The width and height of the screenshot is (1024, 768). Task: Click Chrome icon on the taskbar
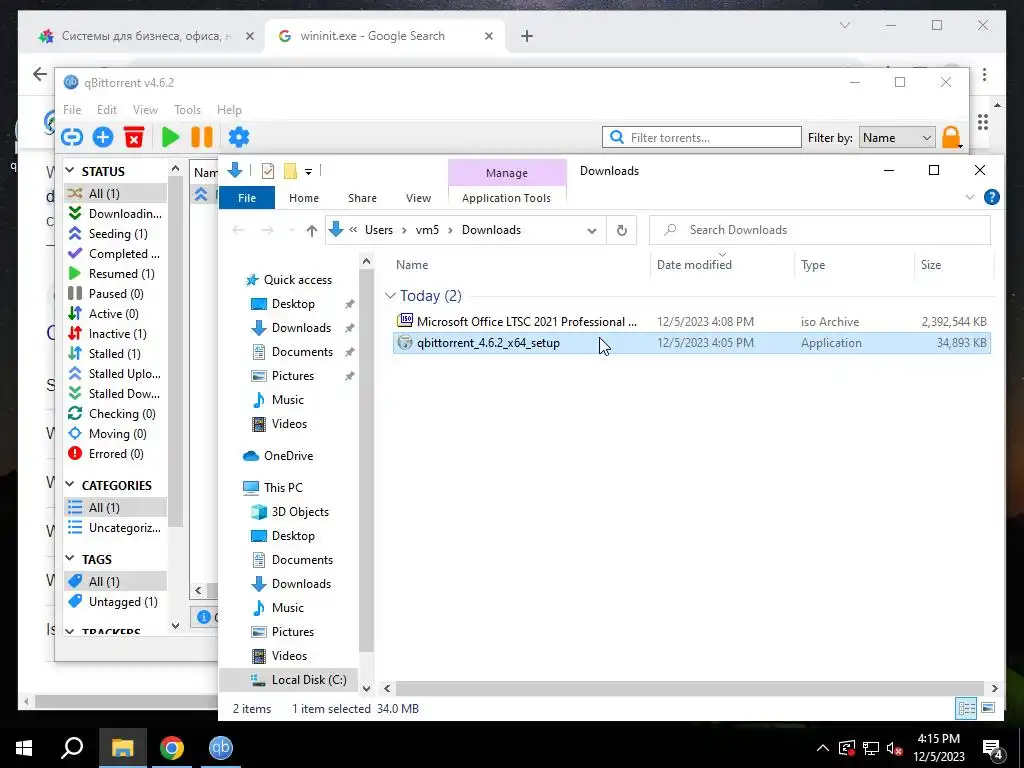pyautogui.click(x=172, y=748)
